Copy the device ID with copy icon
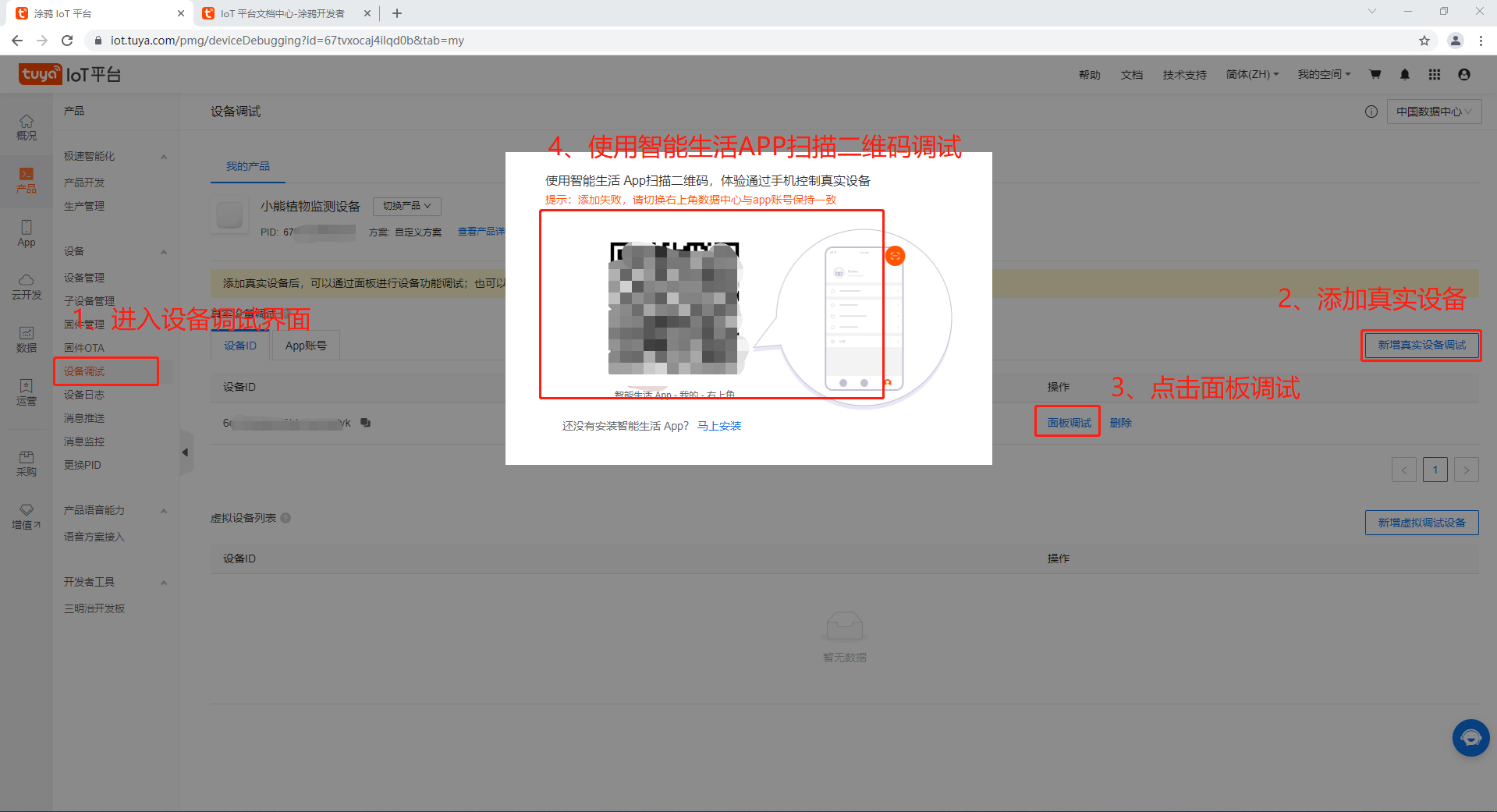 (x=365, y=423)
